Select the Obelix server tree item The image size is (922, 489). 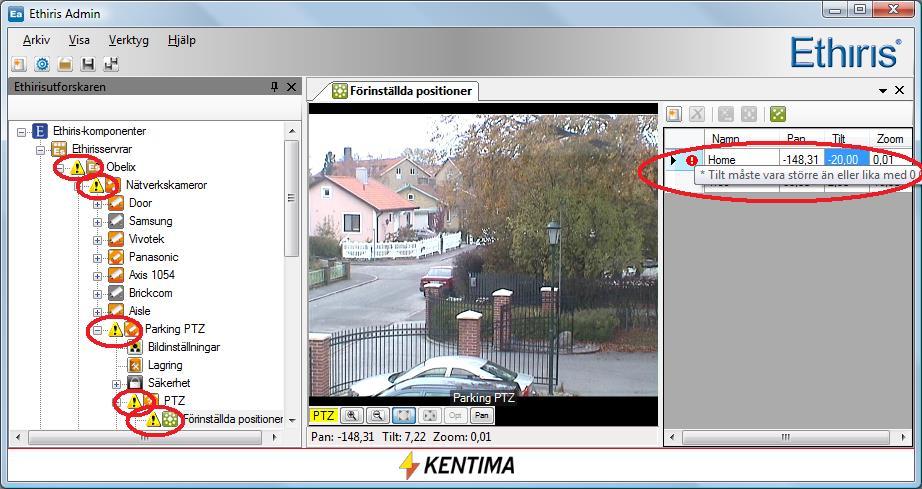tap(121, 167)
